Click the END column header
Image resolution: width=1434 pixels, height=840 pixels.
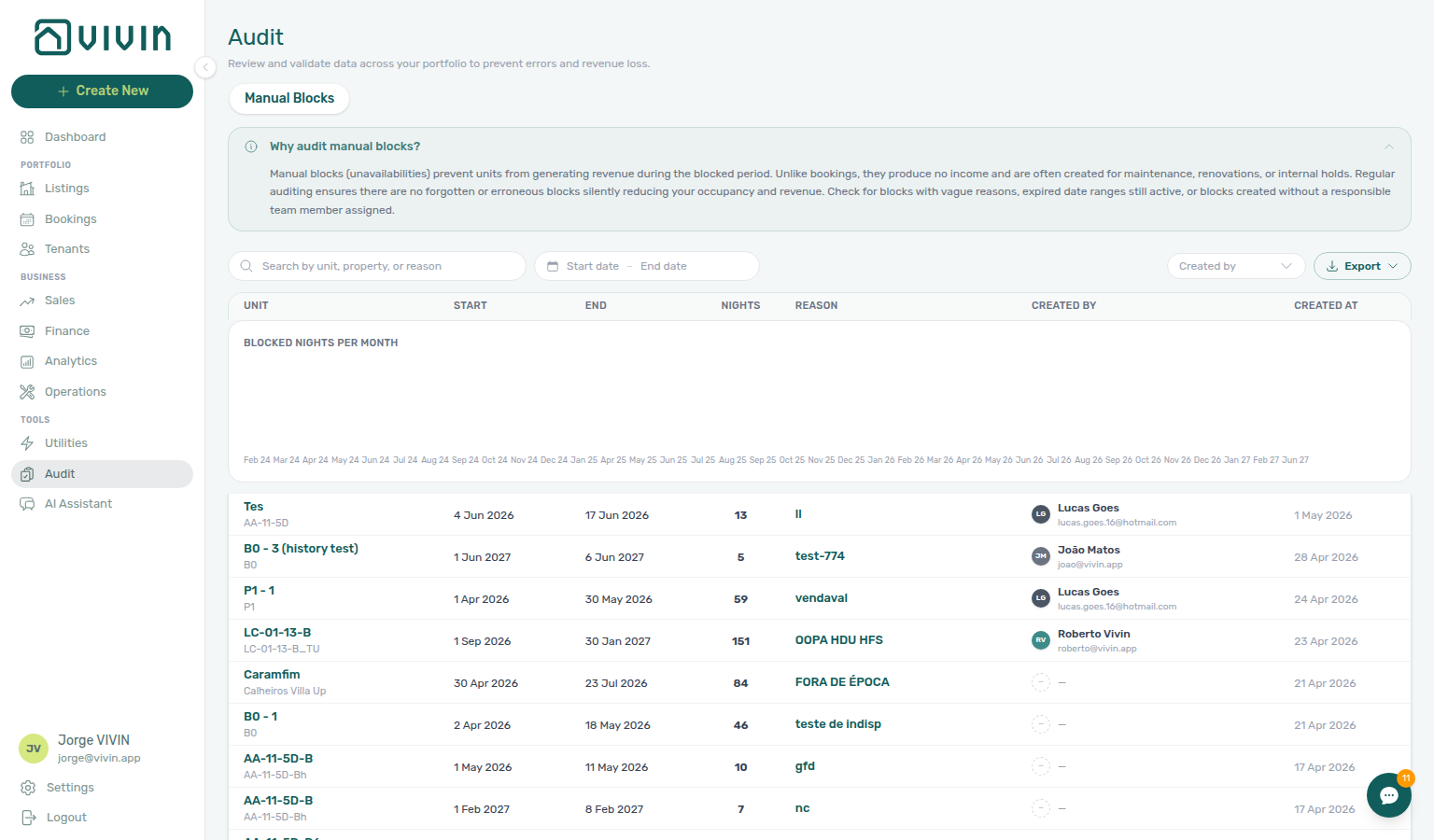click(596, 306)
